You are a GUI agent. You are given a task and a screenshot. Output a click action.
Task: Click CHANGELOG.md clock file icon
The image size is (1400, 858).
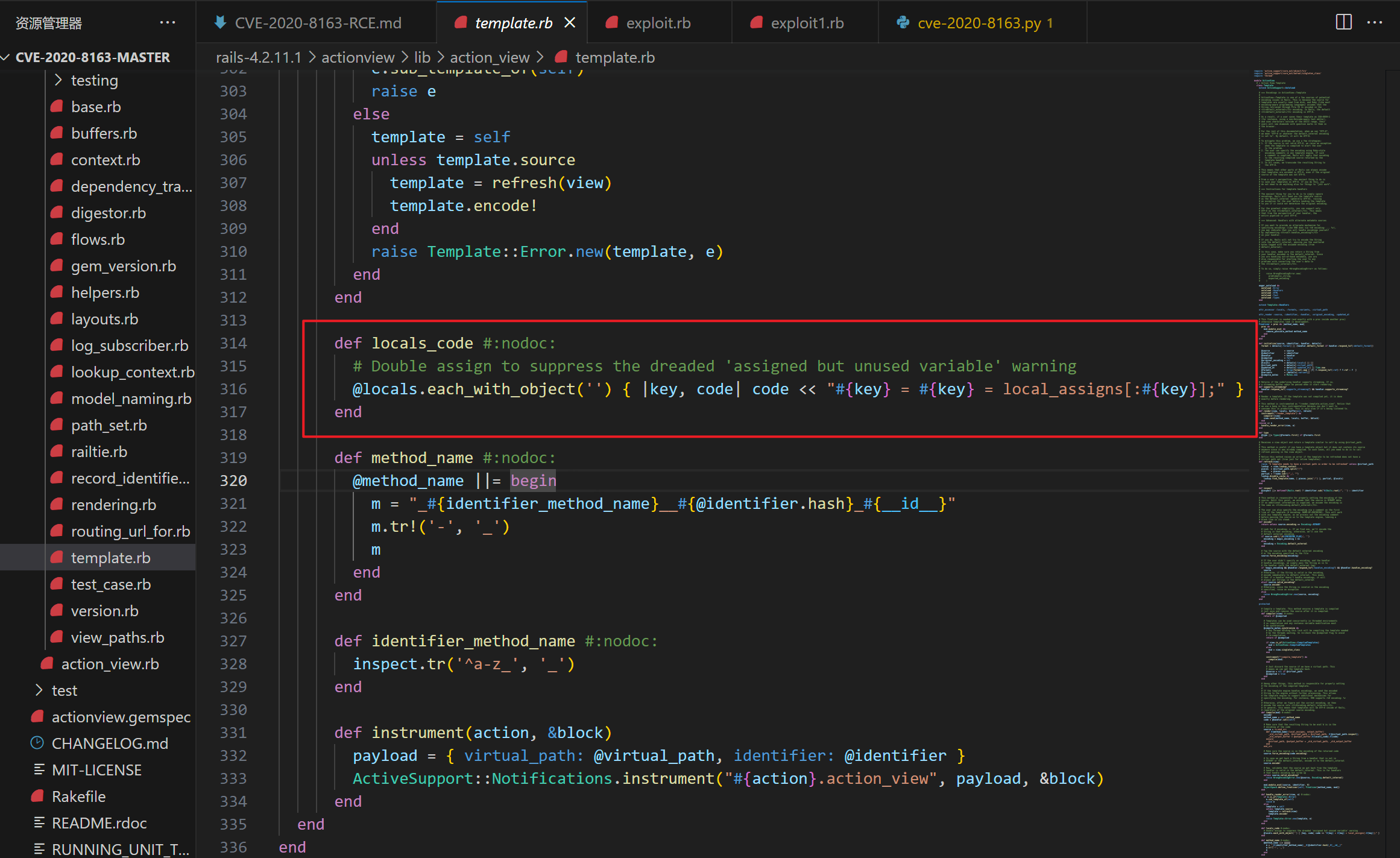(37, 743)
